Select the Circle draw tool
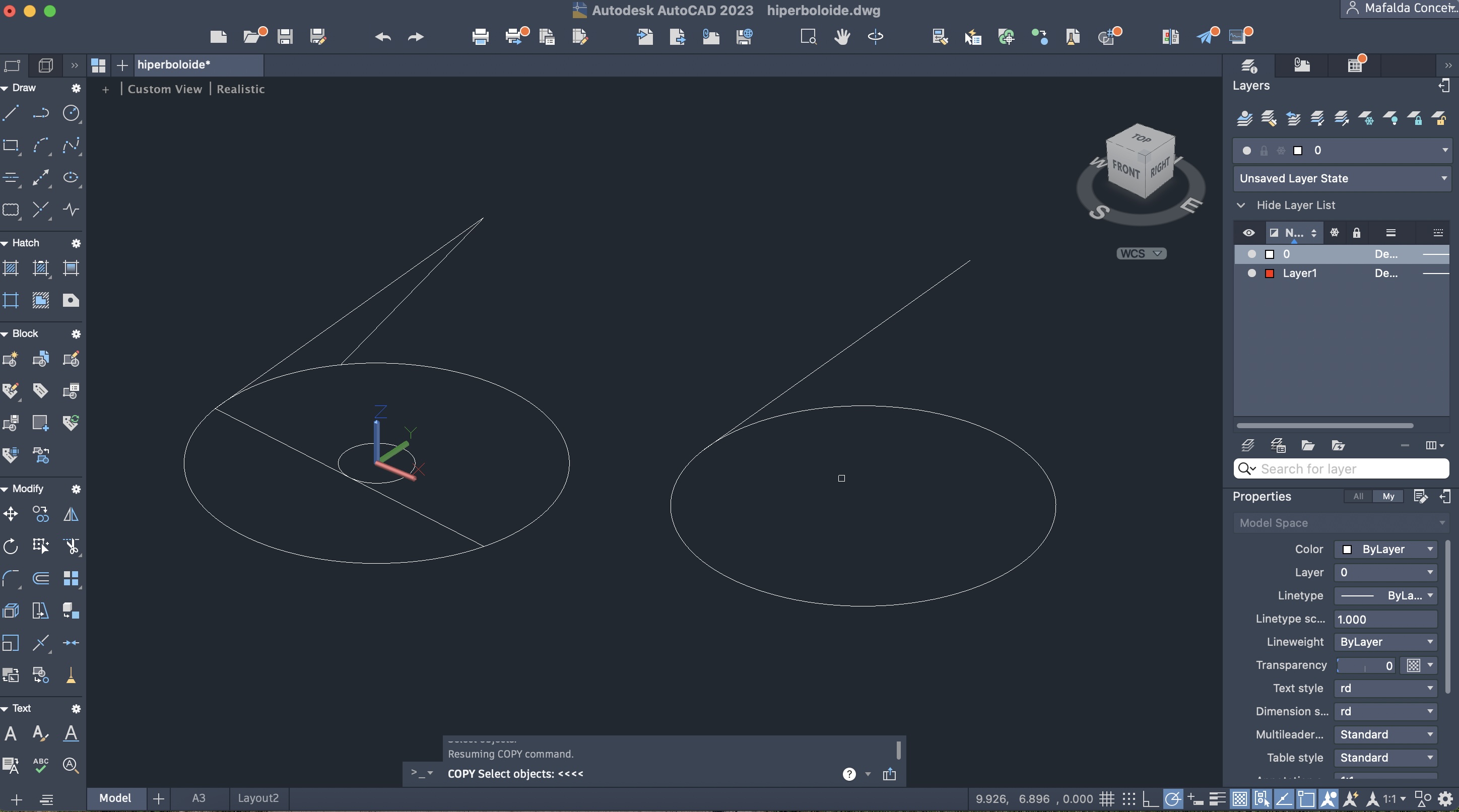The image size is (1459, 812). (71, 113)
